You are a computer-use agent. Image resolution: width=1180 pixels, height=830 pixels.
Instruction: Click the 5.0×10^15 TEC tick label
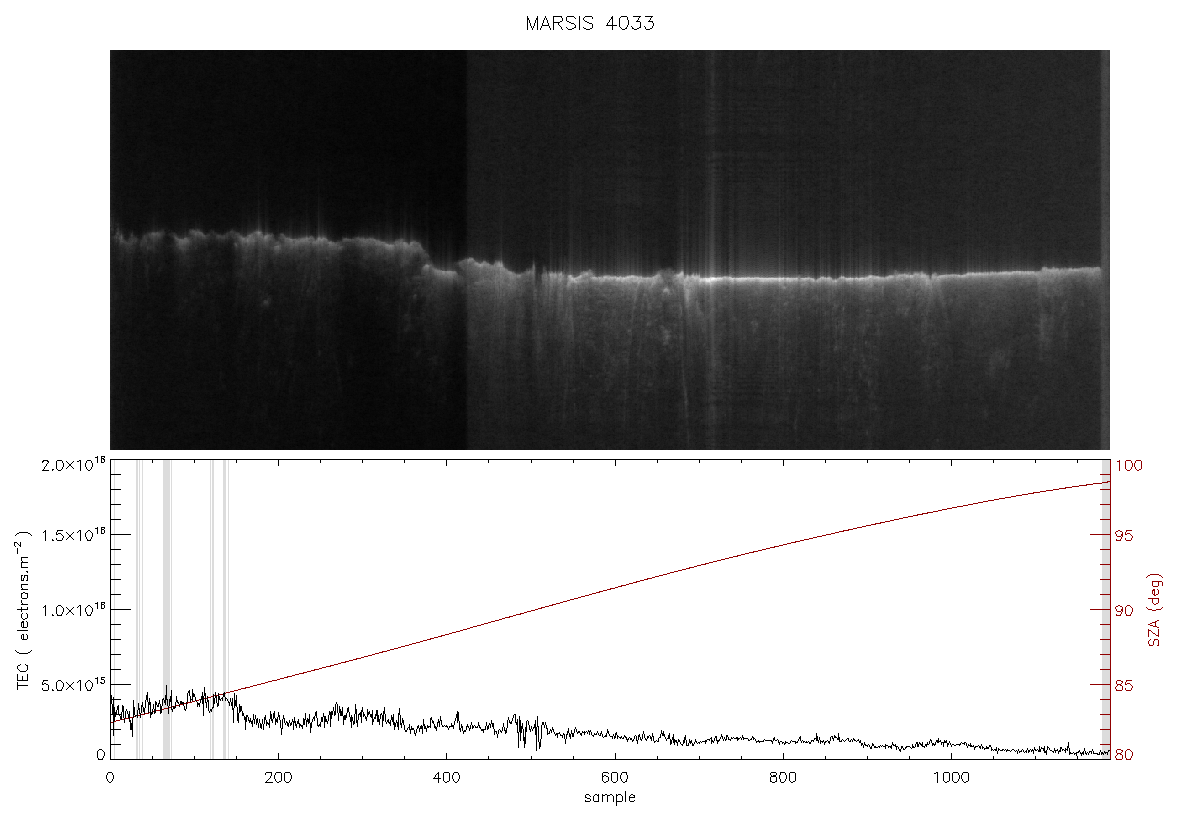73,685
